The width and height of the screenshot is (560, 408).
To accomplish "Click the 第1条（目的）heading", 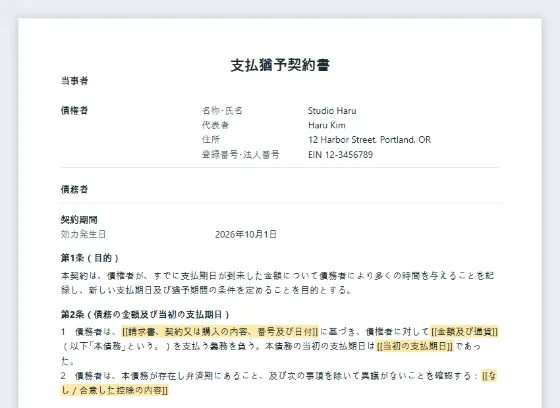I will tap(90, 258).
